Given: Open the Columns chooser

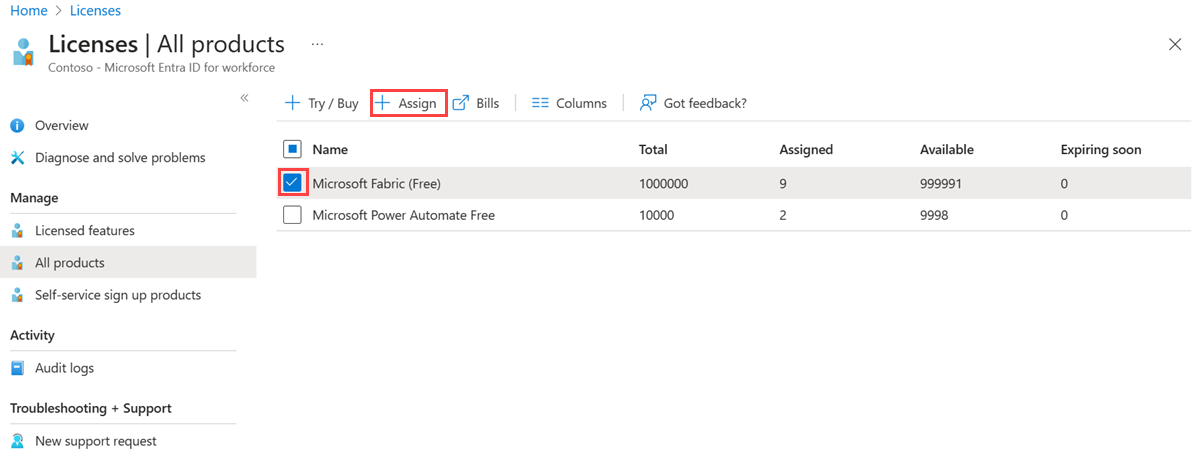Looking at the screenshot, I should click(x=569, y=103).
